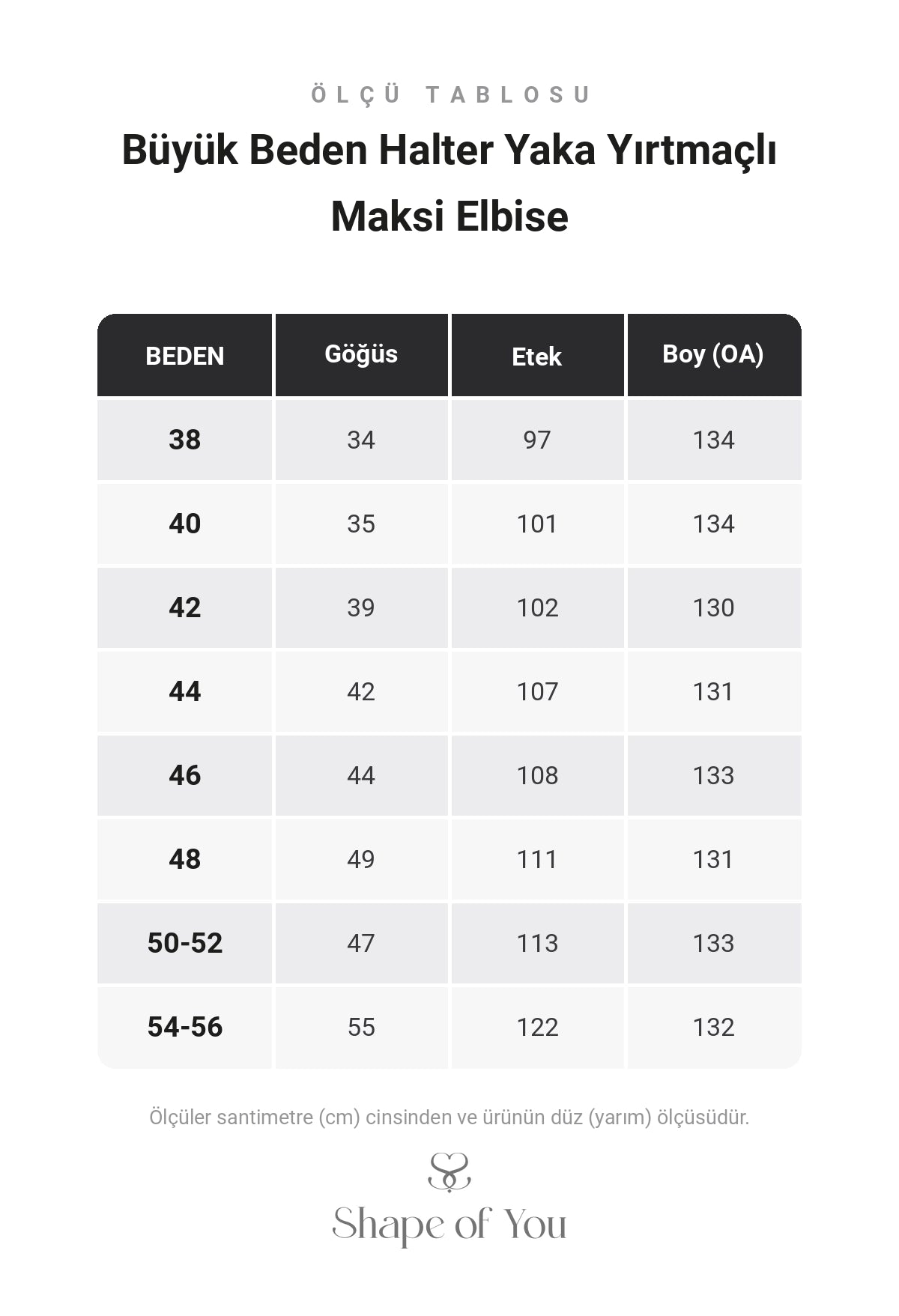Click the 54-56 size row label
This screenshot has width=899, height=1316.
point(184,1027)
